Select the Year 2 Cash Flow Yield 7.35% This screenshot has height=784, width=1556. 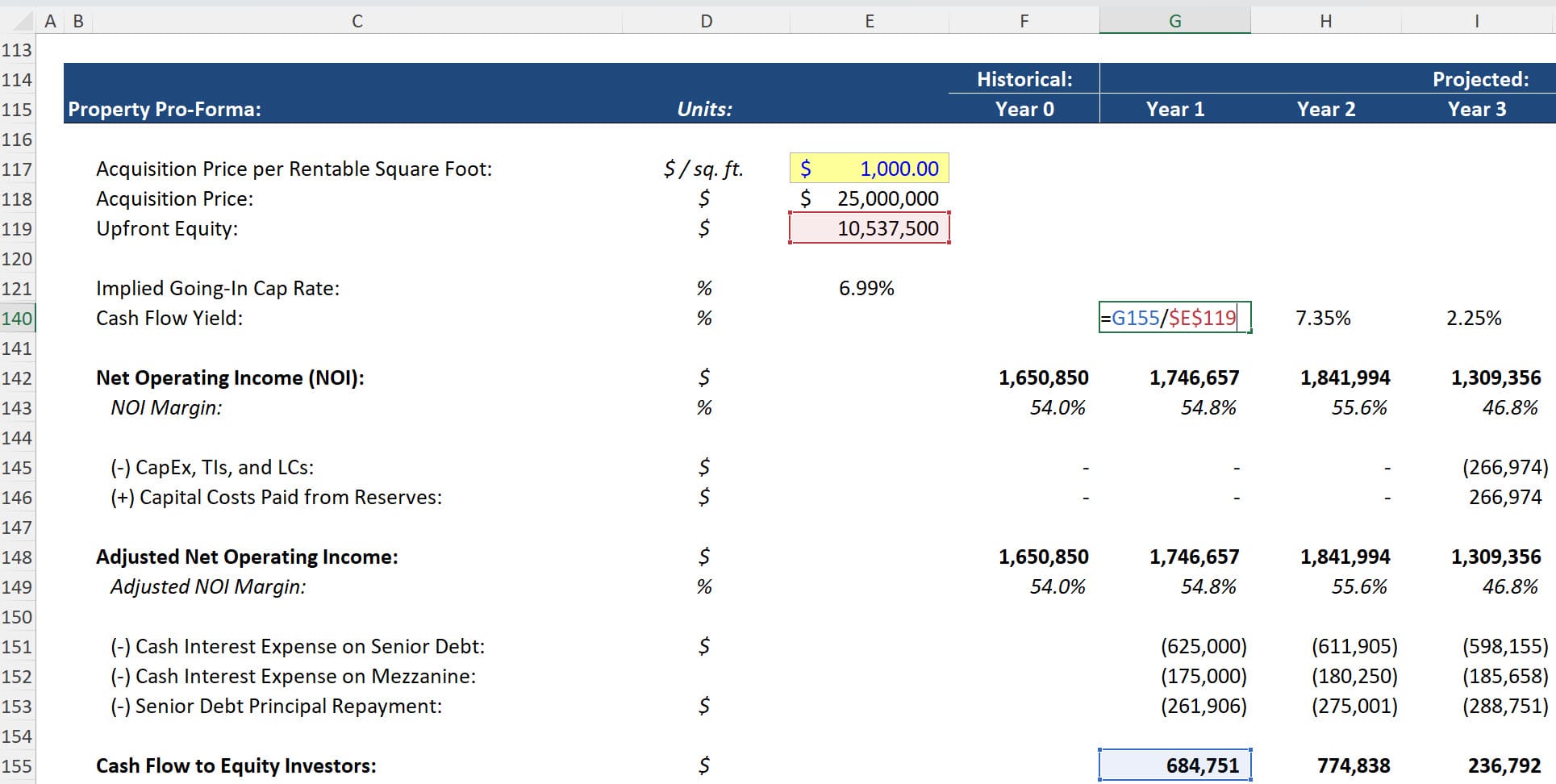(x=1323, y=318)
